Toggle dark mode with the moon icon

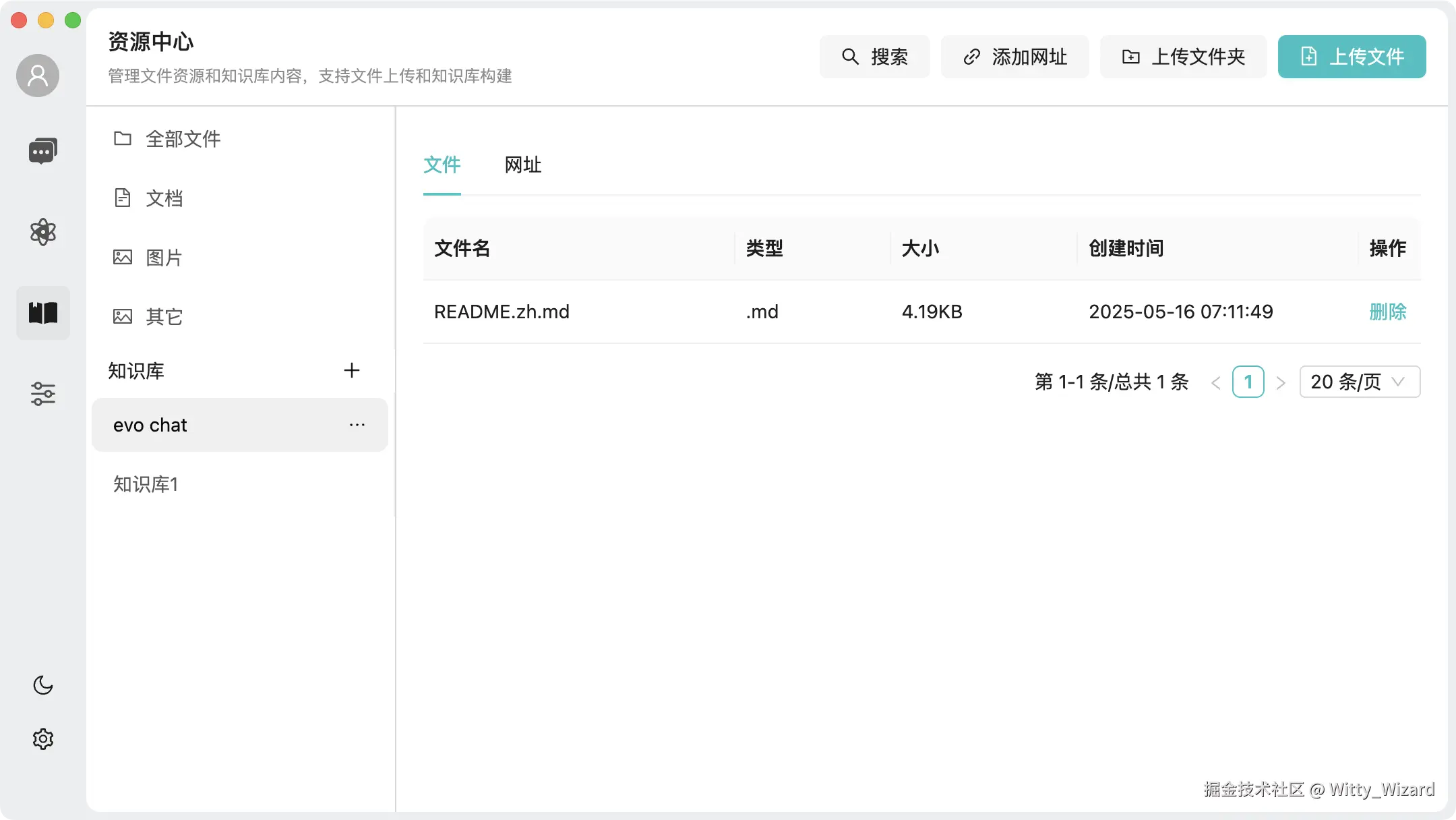coord(42,686)
